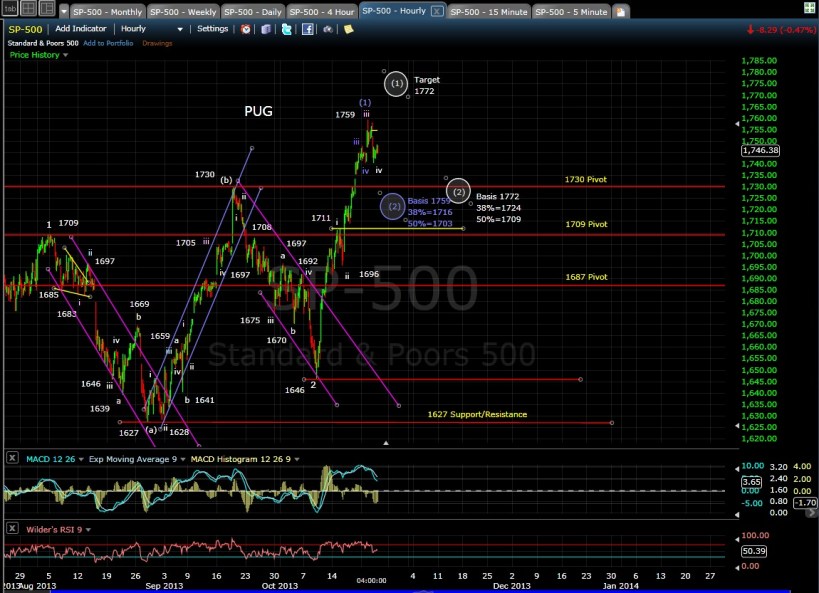Click the 'Dec 2013' date axis label
Viewport: 819px width, 593px height.
pos(511,586)
